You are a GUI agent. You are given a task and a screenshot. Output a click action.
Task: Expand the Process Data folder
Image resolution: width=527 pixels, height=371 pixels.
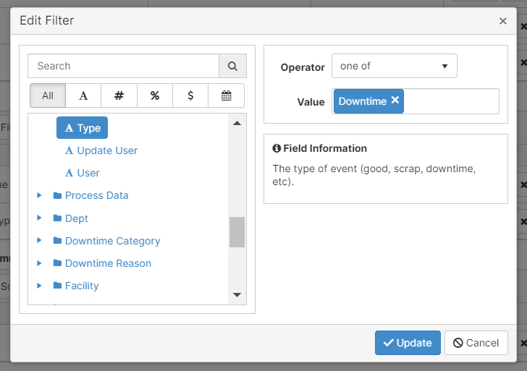point(39,195)
